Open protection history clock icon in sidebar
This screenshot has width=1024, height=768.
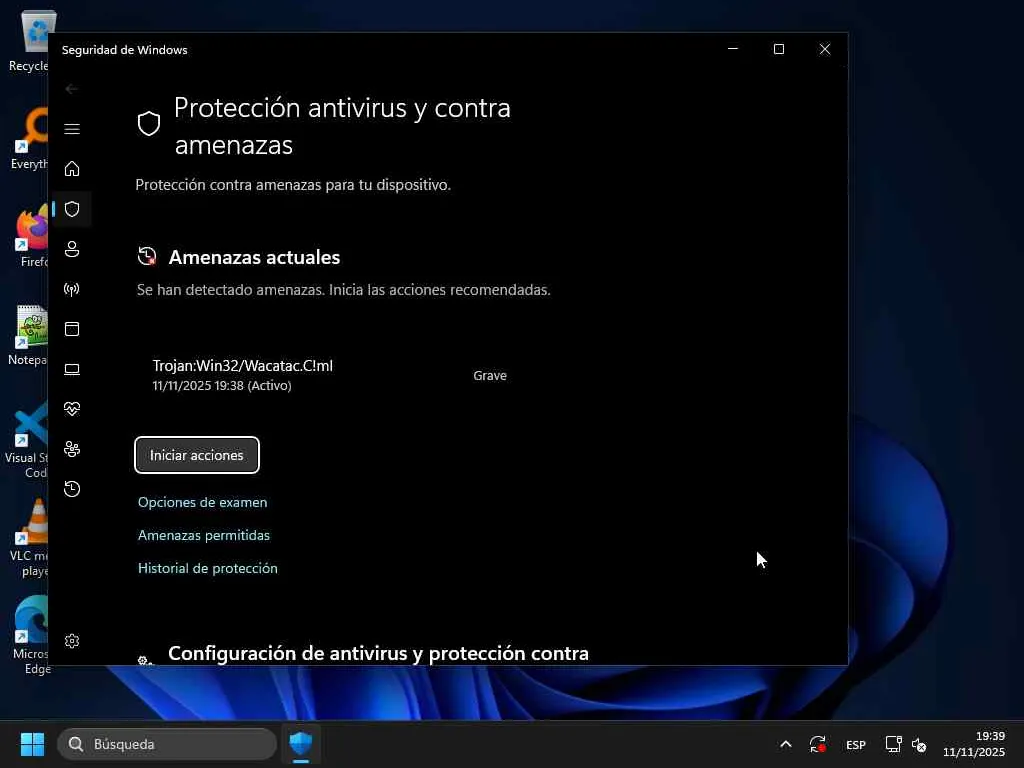[x=72, y=489]
